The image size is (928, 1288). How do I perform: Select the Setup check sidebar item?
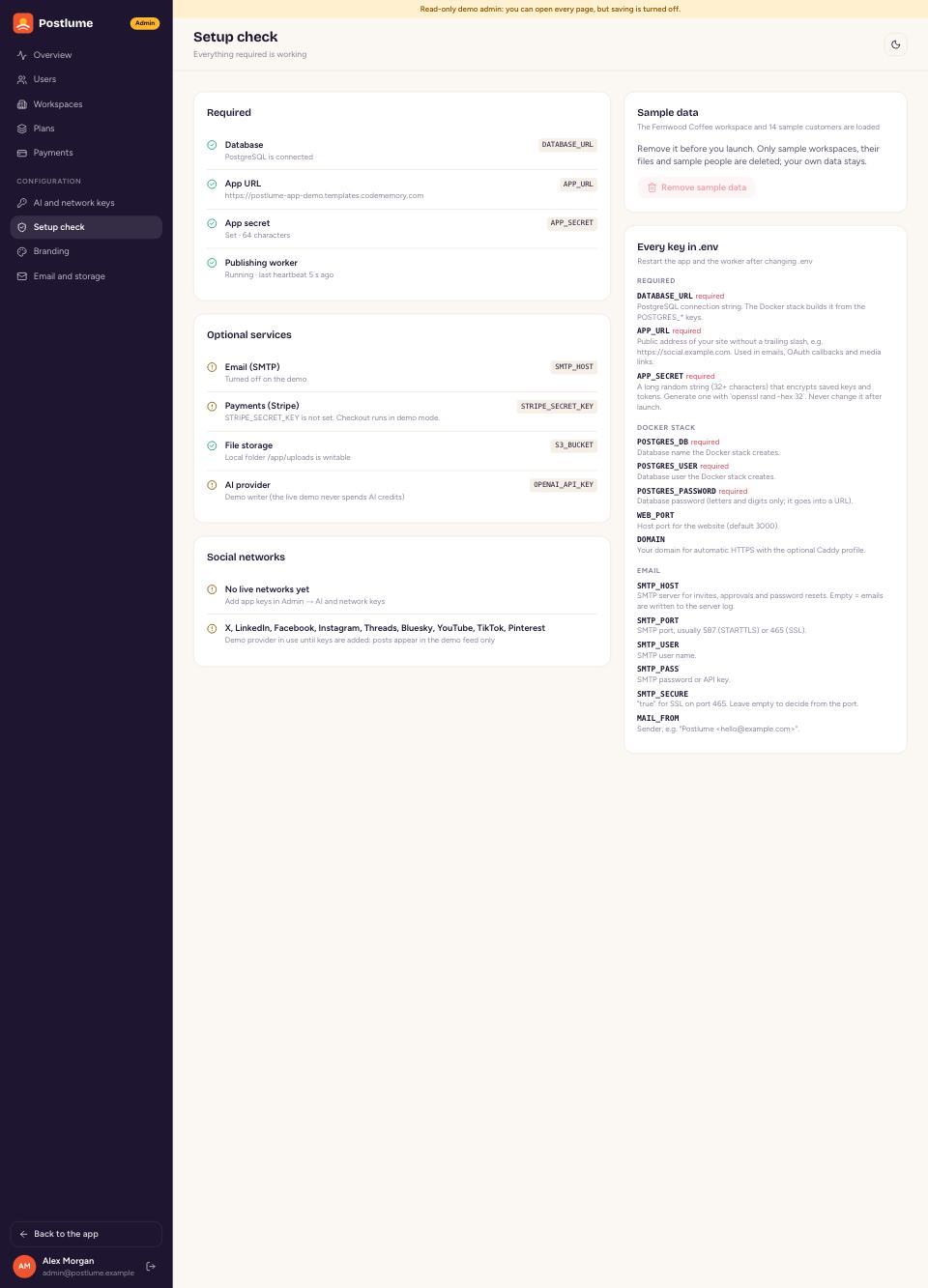[86, 227]
